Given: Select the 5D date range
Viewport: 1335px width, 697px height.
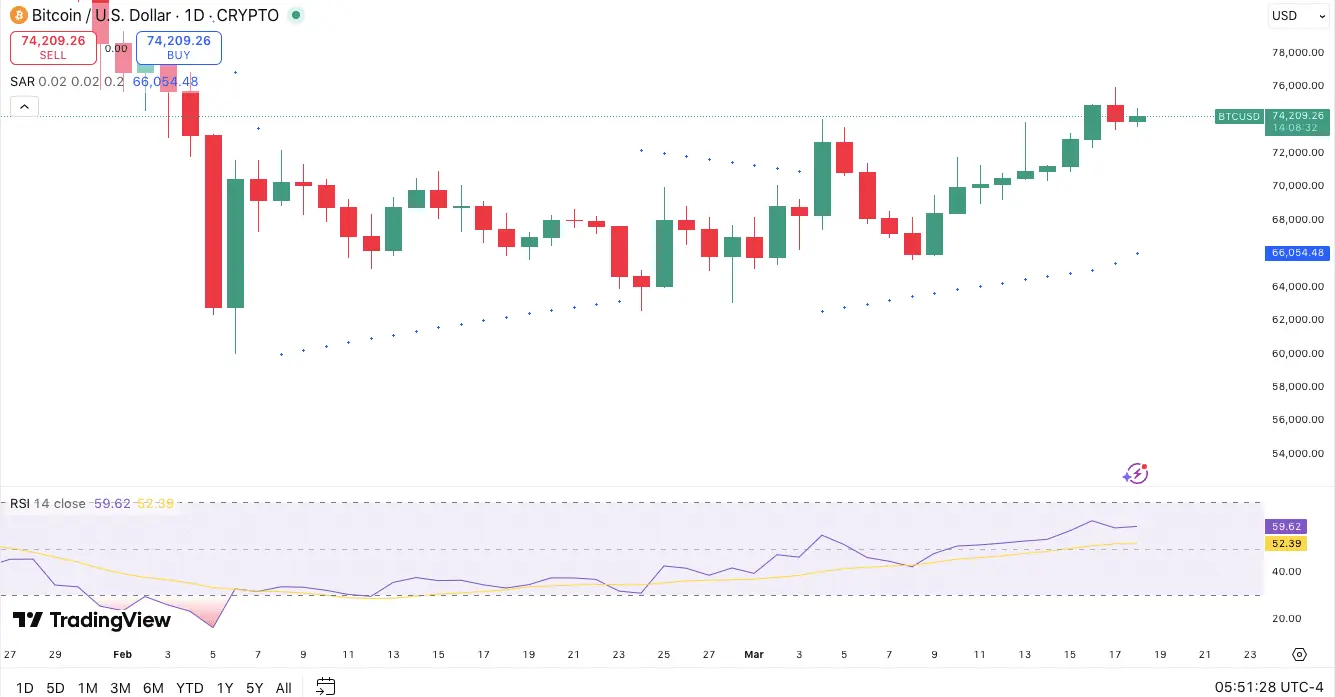Looking at the screenshot, I should tap(55, 687).
